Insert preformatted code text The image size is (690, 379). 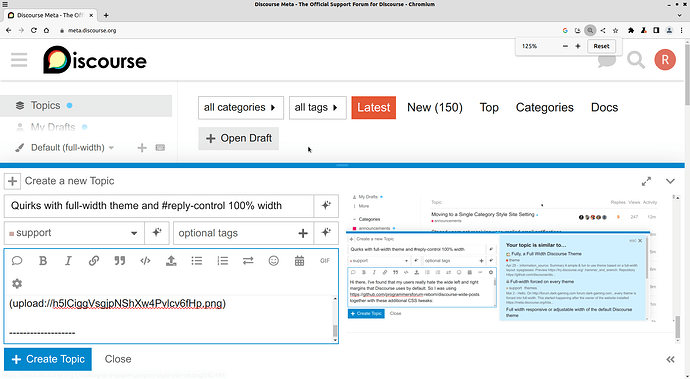point(145,261)
